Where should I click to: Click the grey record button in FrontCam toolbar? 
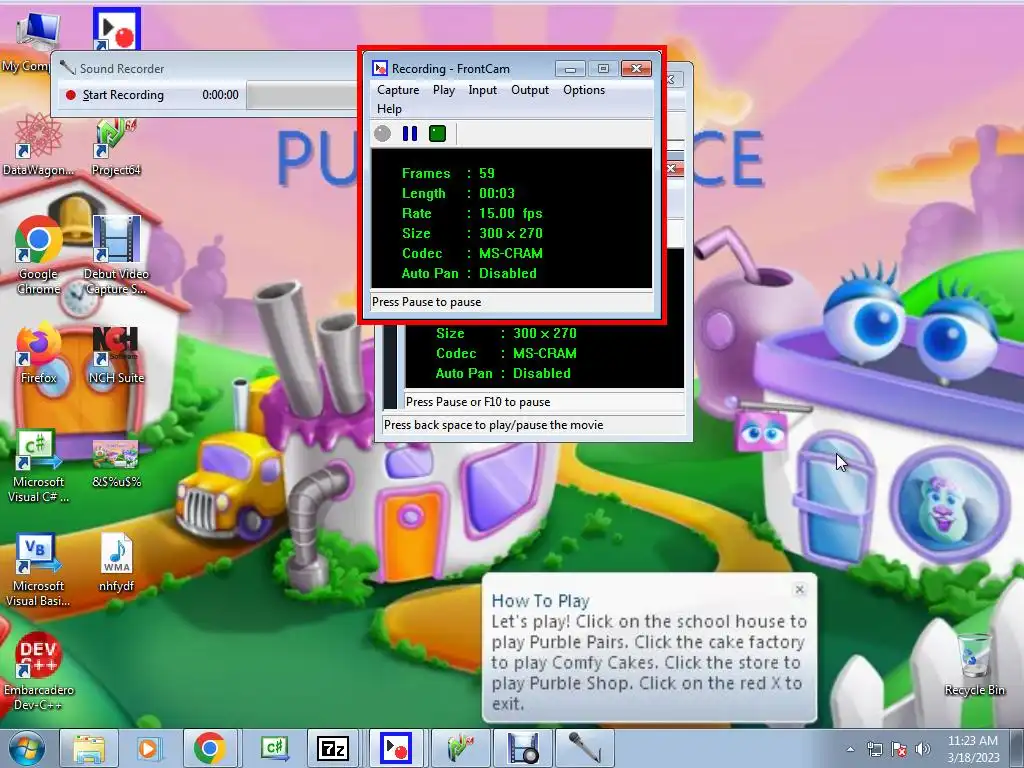pos(383,134)
